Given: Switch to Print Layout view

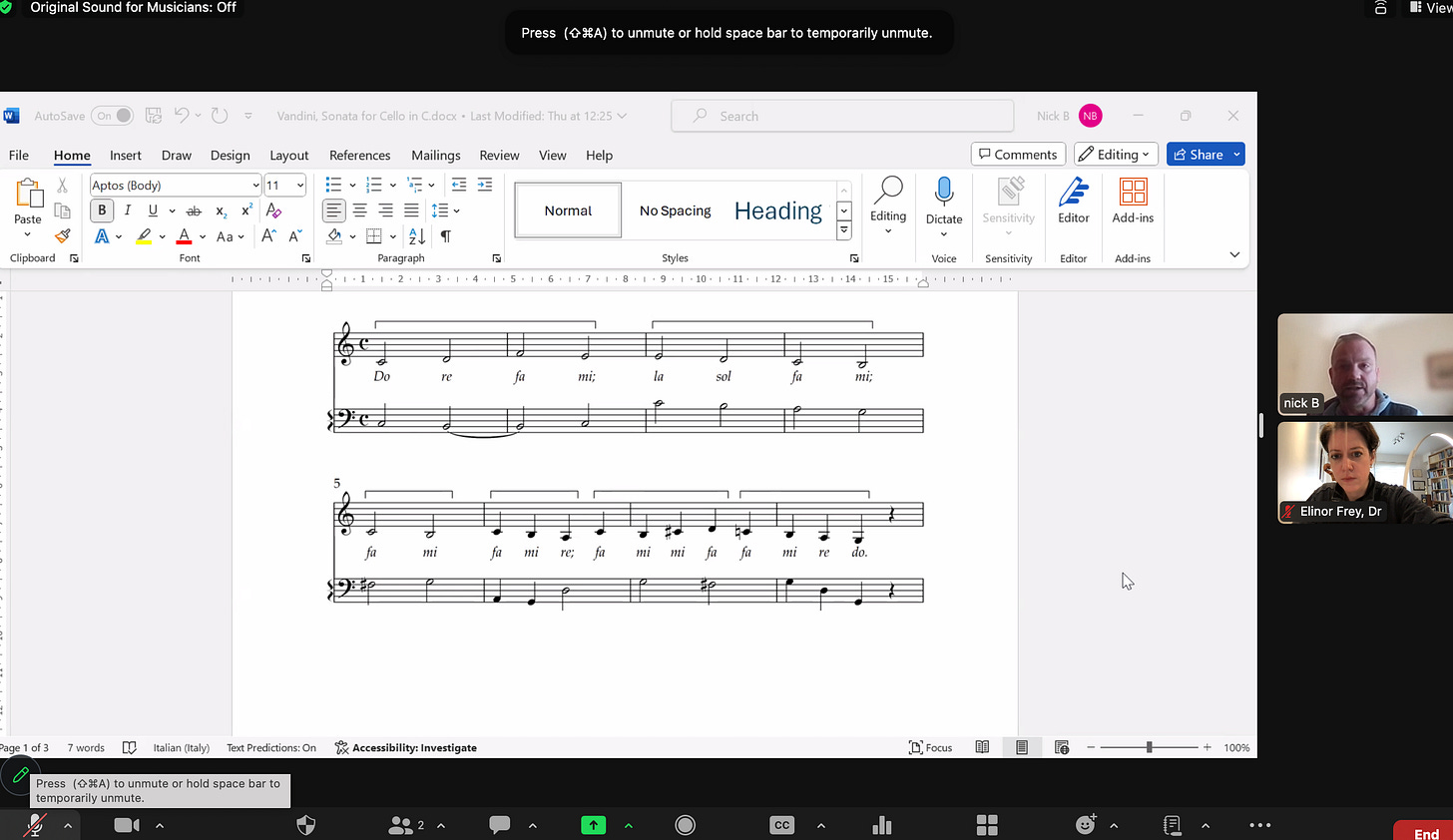Looking at the screenshot, I should 1022,747.
